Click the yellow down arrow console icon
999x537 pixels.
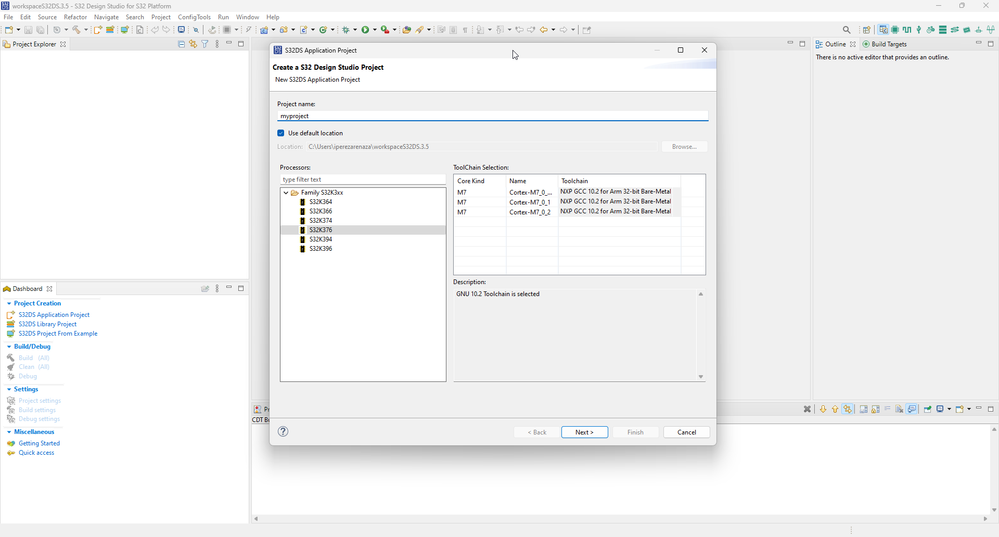pos(823,409)
